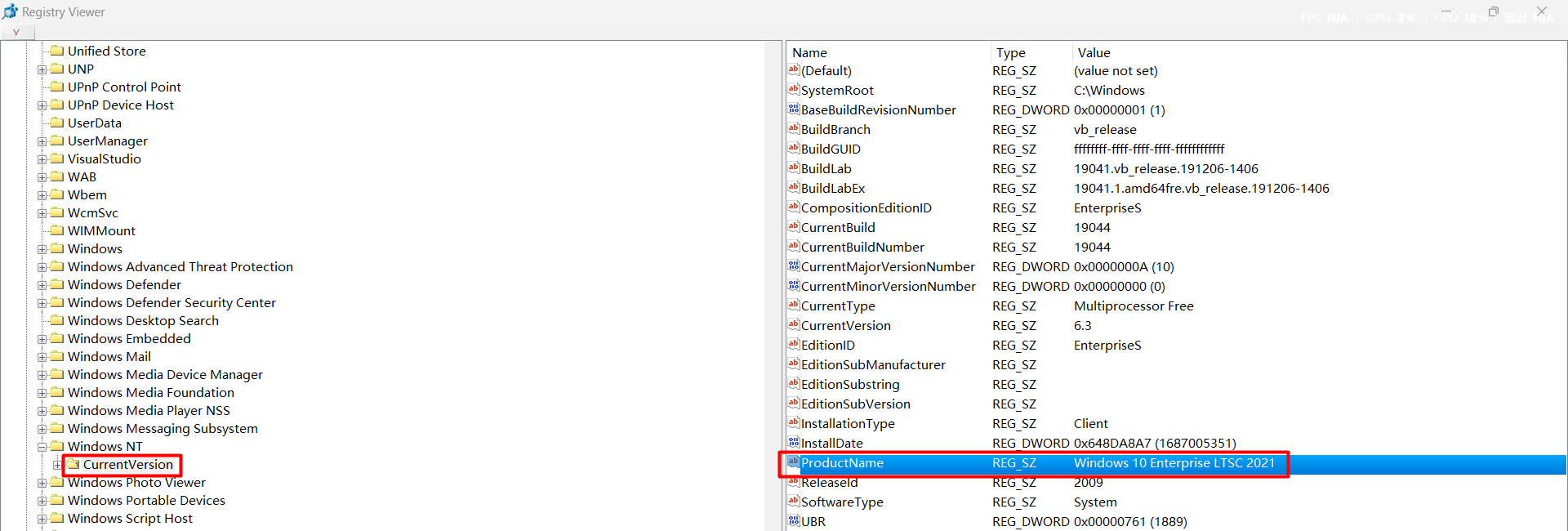The height and width of the screenshot is (531, 1568).
Task: Click the BaseBuildRevisionNumber DWORD icon
Action: click(794, 109)
